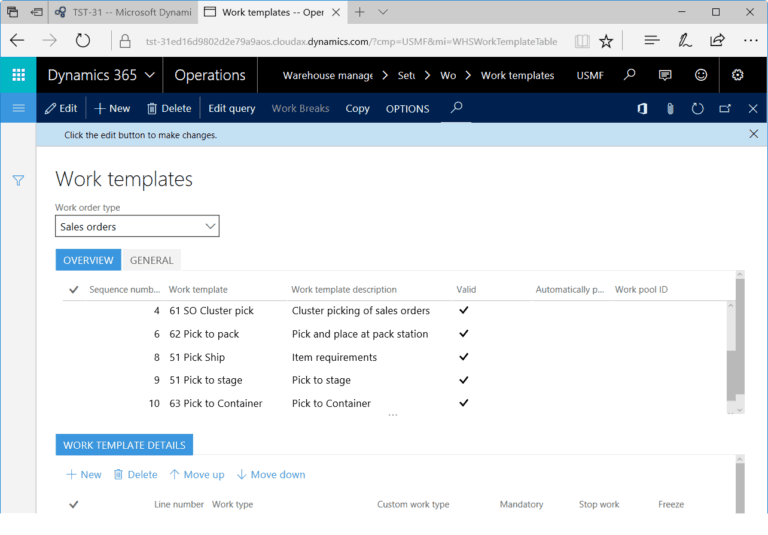Open the form in new window icon
The height and width of the screenshot is (535, 768).
(725, 109)
